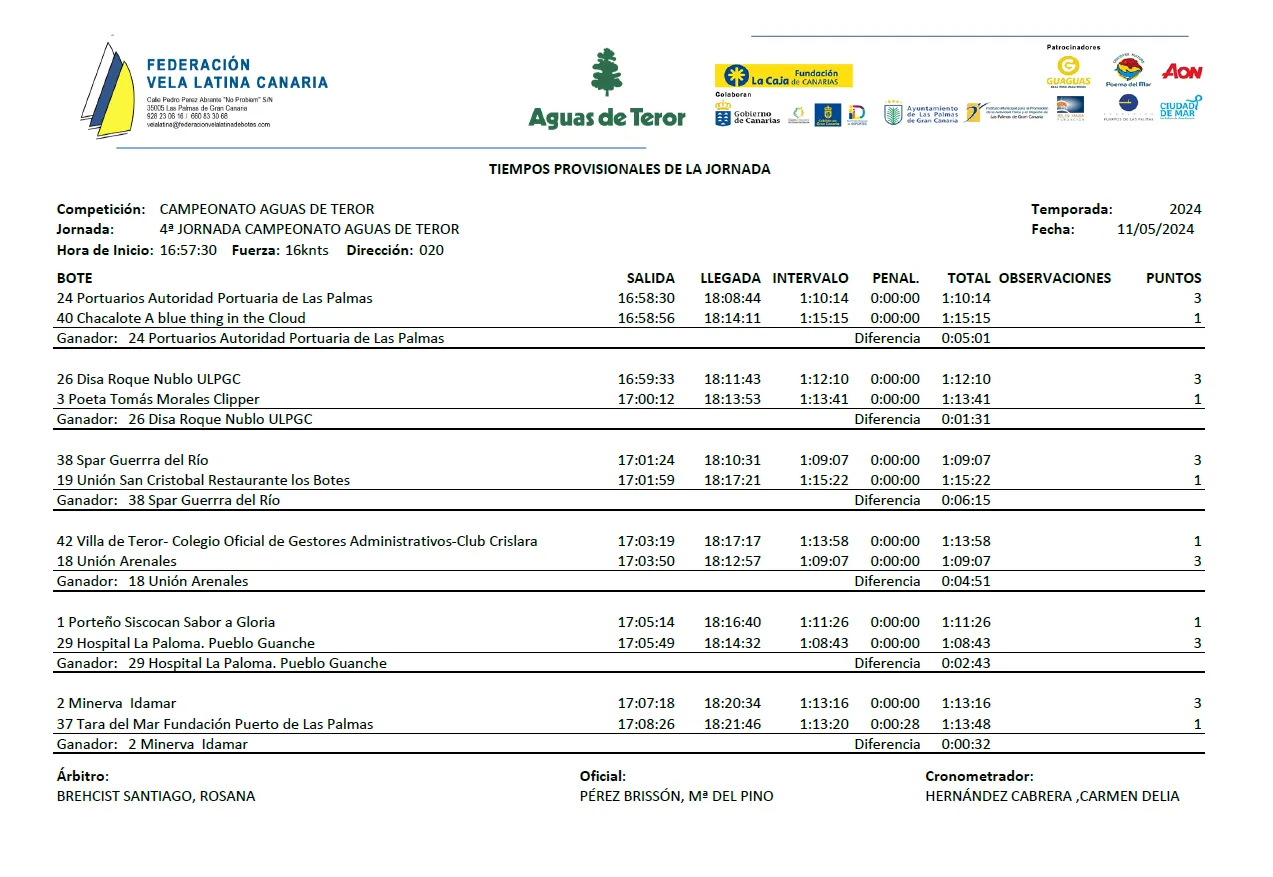Click the PUNTOS column header
Viewport: 1273px width, 877px height.
click(1173, 278)
